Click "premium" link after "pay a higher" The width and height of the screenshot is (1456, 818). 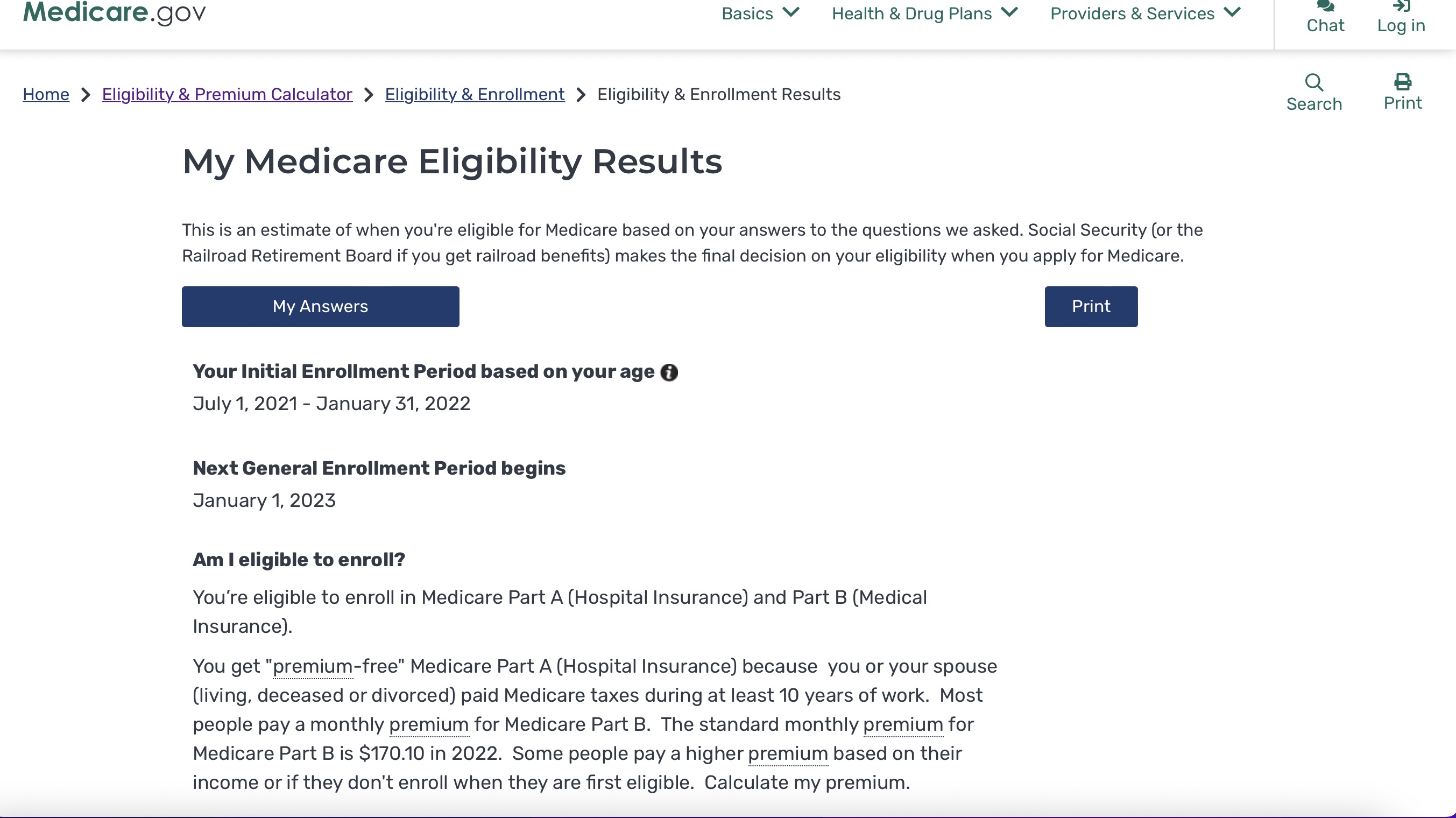(788, 753)
